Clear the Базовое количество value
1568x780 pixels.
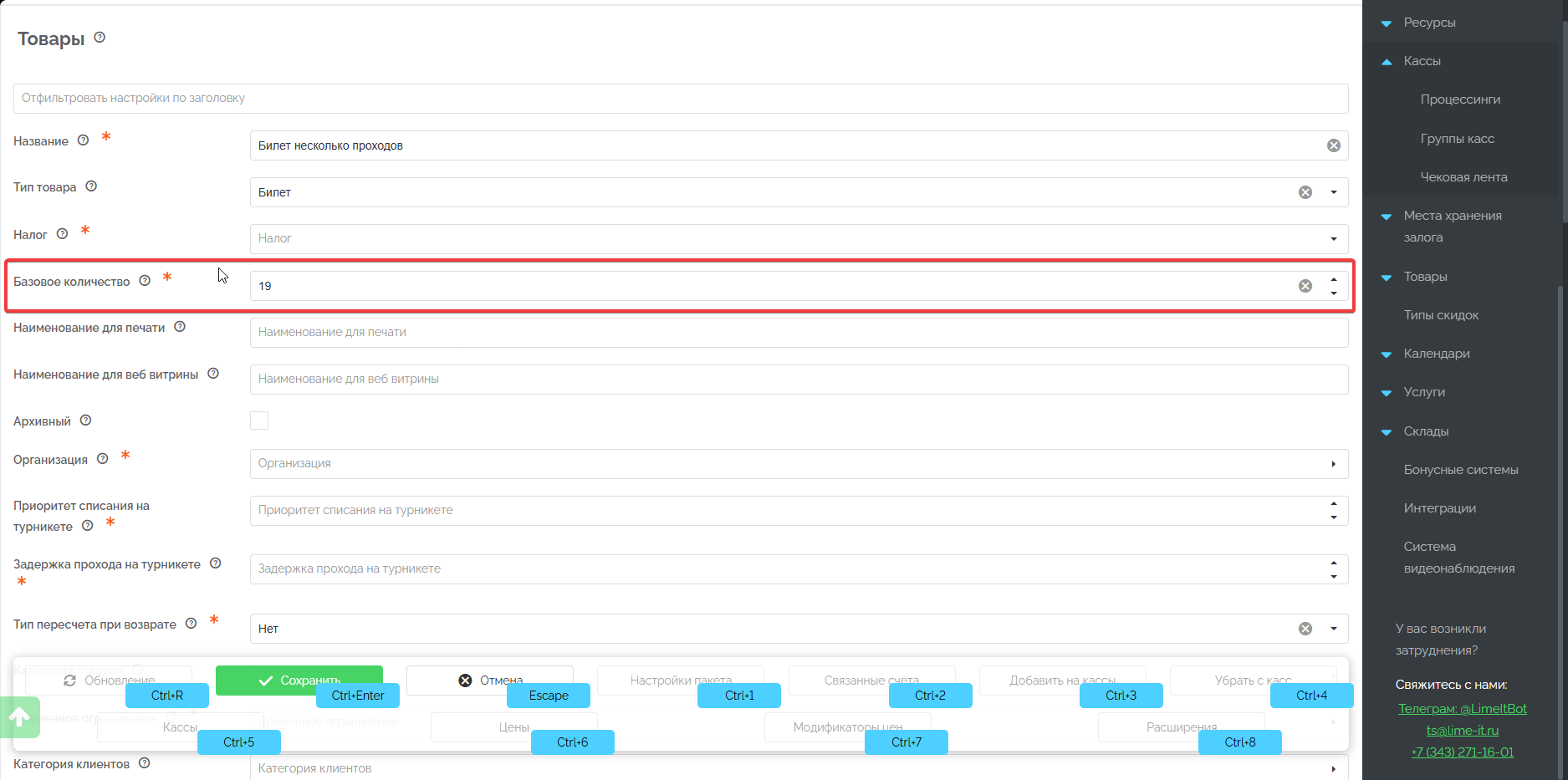[1305, 286]
